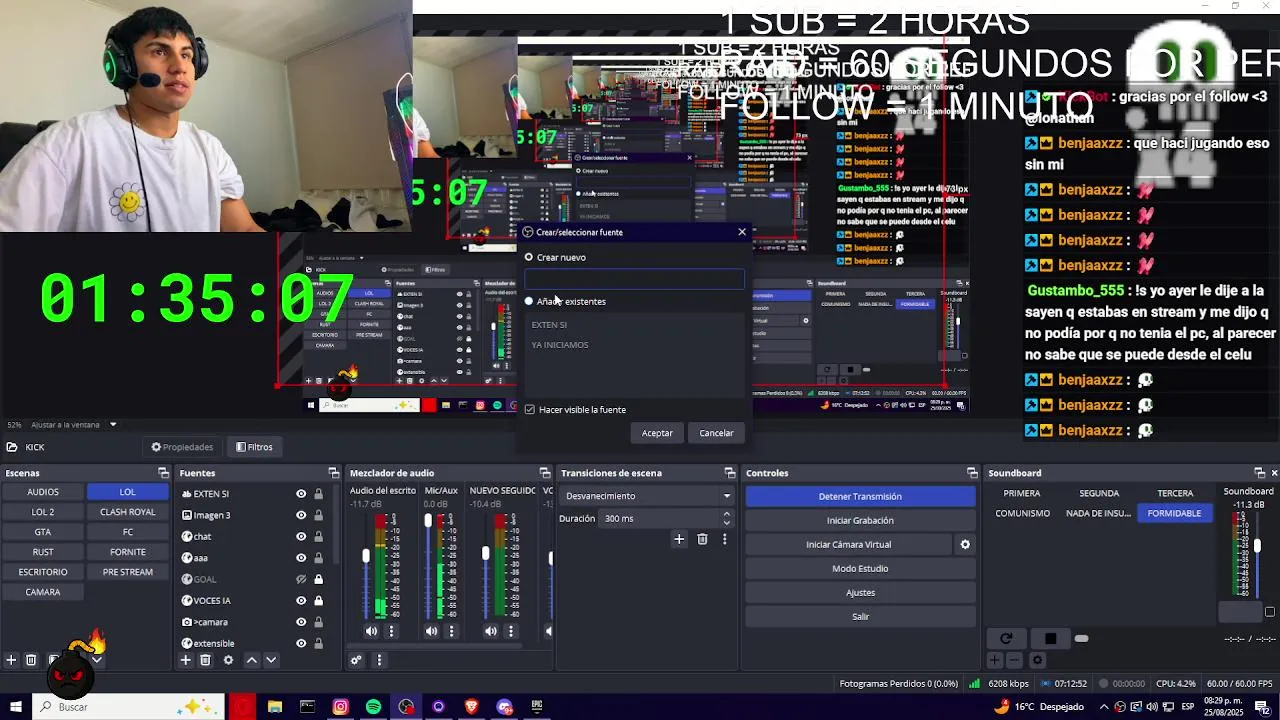The width and height of the screenshot is (1280, 720).
Task: Delete selected scene with Escenas trash icon
Action: point(31,660)
